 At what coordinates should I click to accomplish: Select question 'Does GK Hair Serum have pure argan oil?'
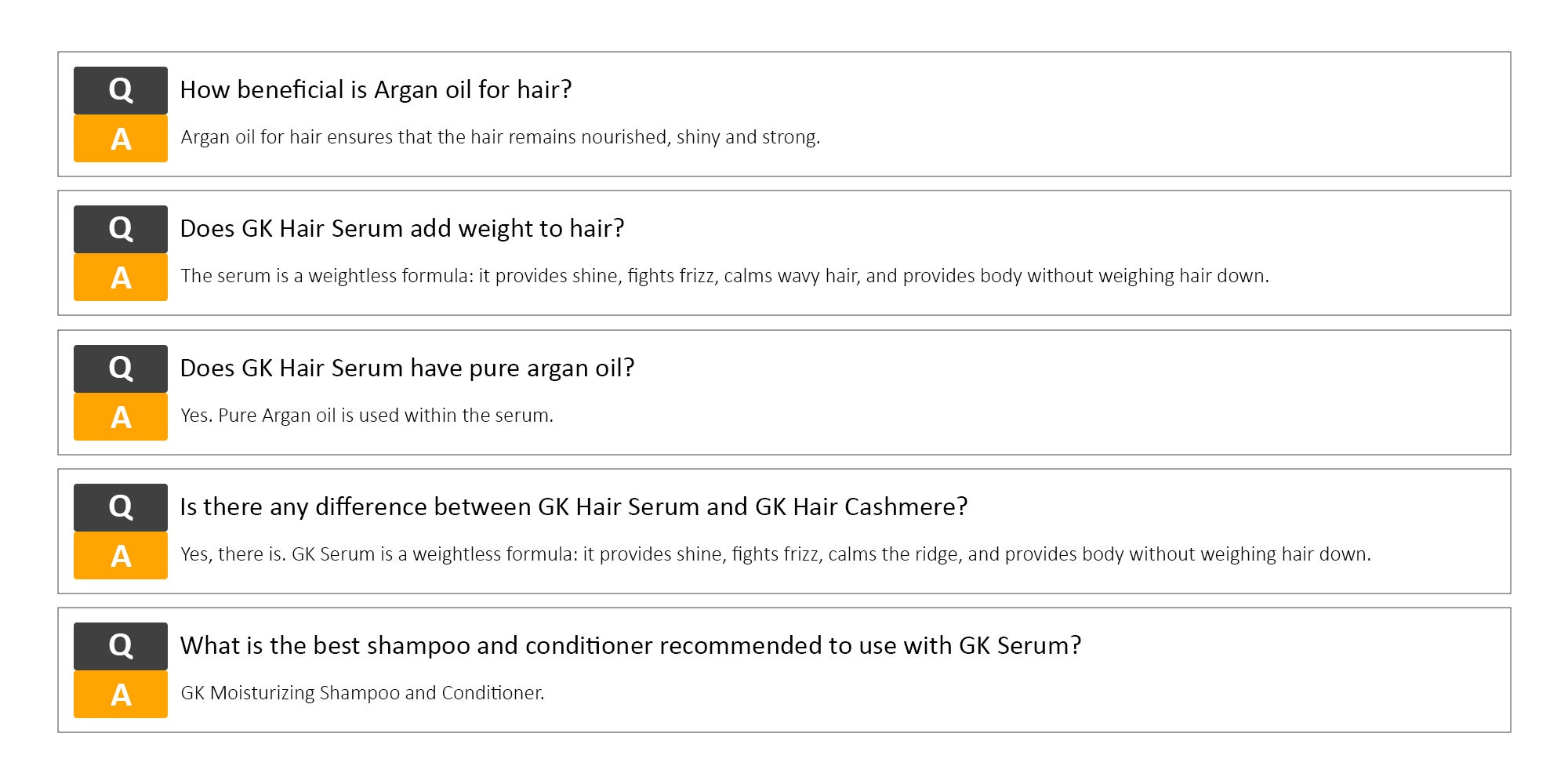point(407,368)
